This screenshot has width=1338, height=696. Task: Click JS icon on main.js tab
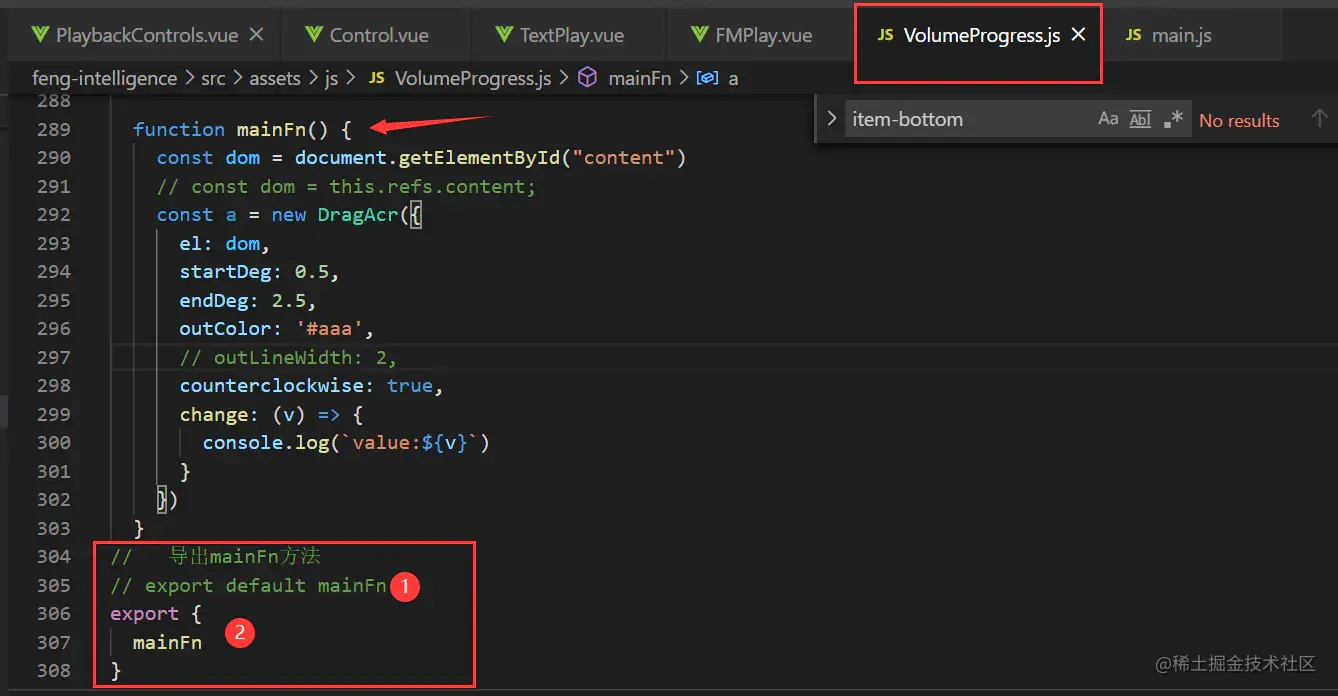pos(1133,35)
